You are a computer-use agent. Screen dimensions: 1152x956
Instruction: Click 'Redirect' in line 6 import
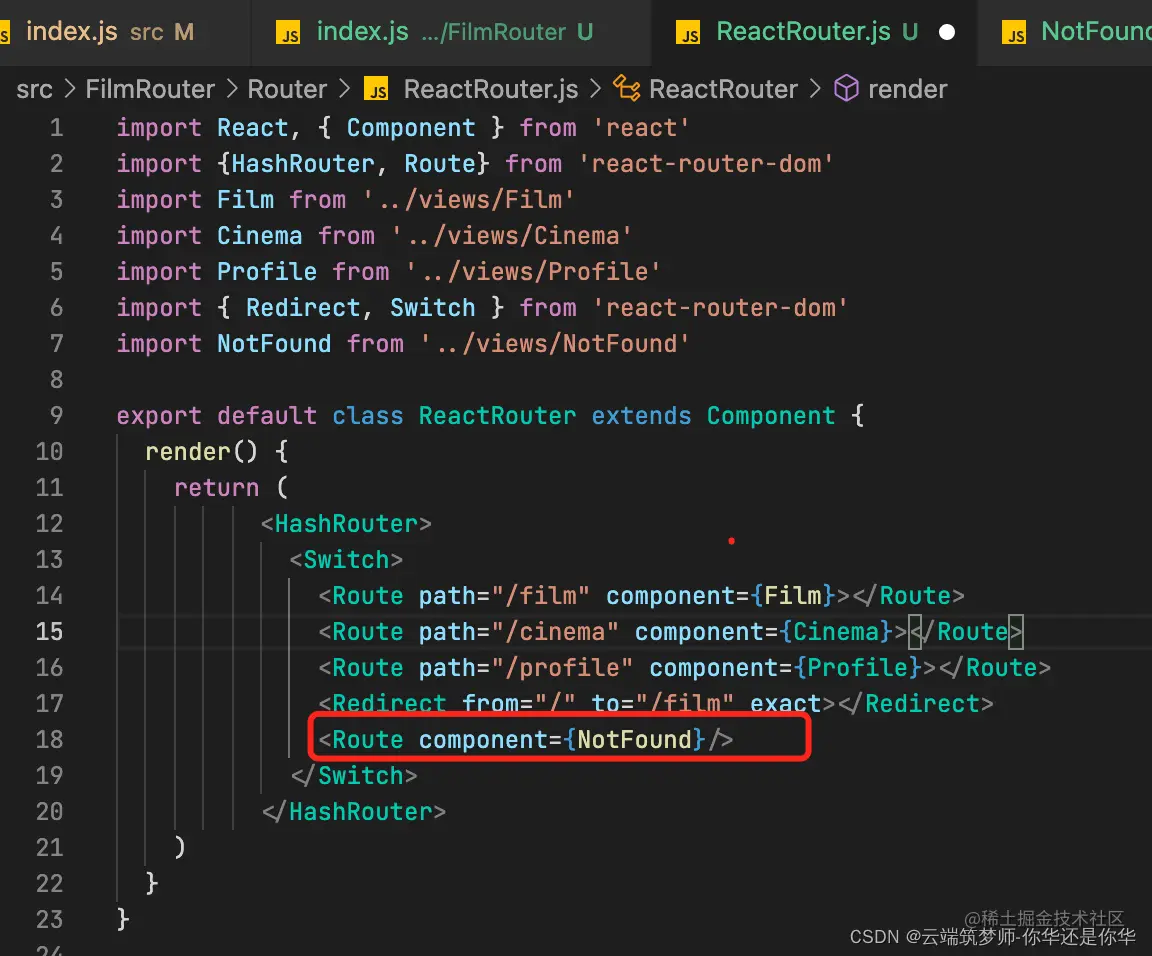pos(303,308)
